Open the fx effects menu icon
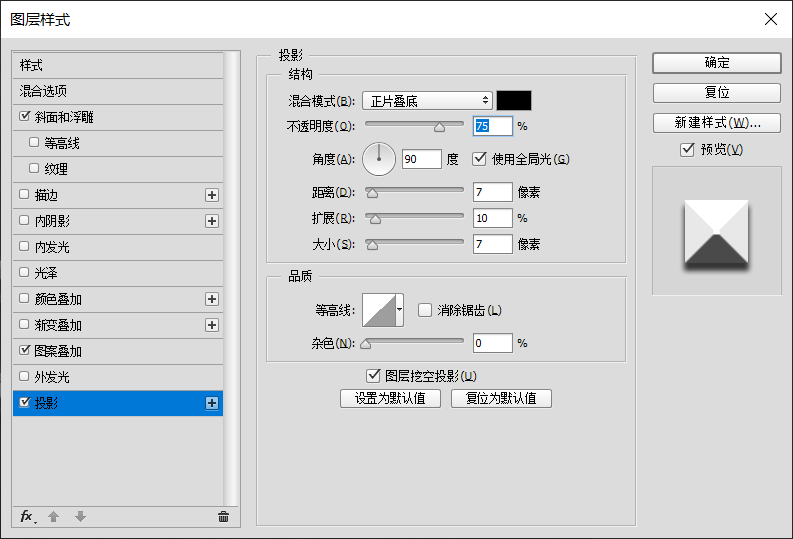Image resolution: width=793 pixels, height=539 pixels. (28, 516)
